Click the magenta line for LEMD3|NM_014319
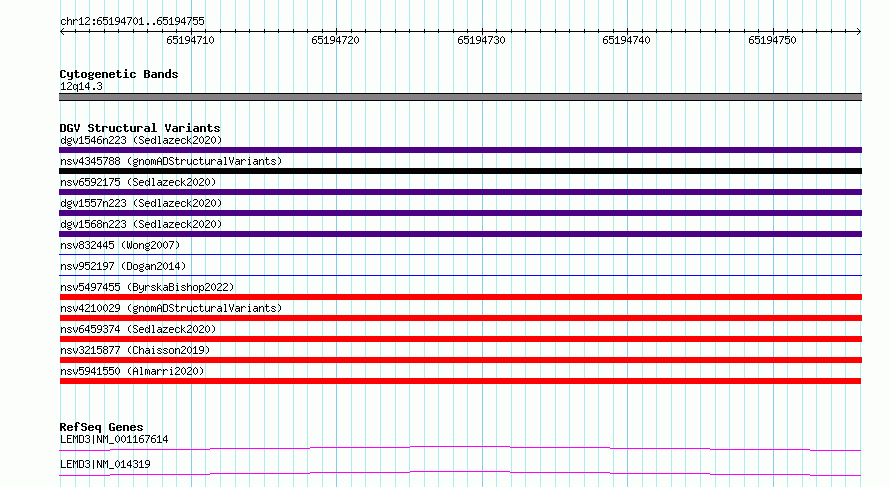 tap(460, 473)
